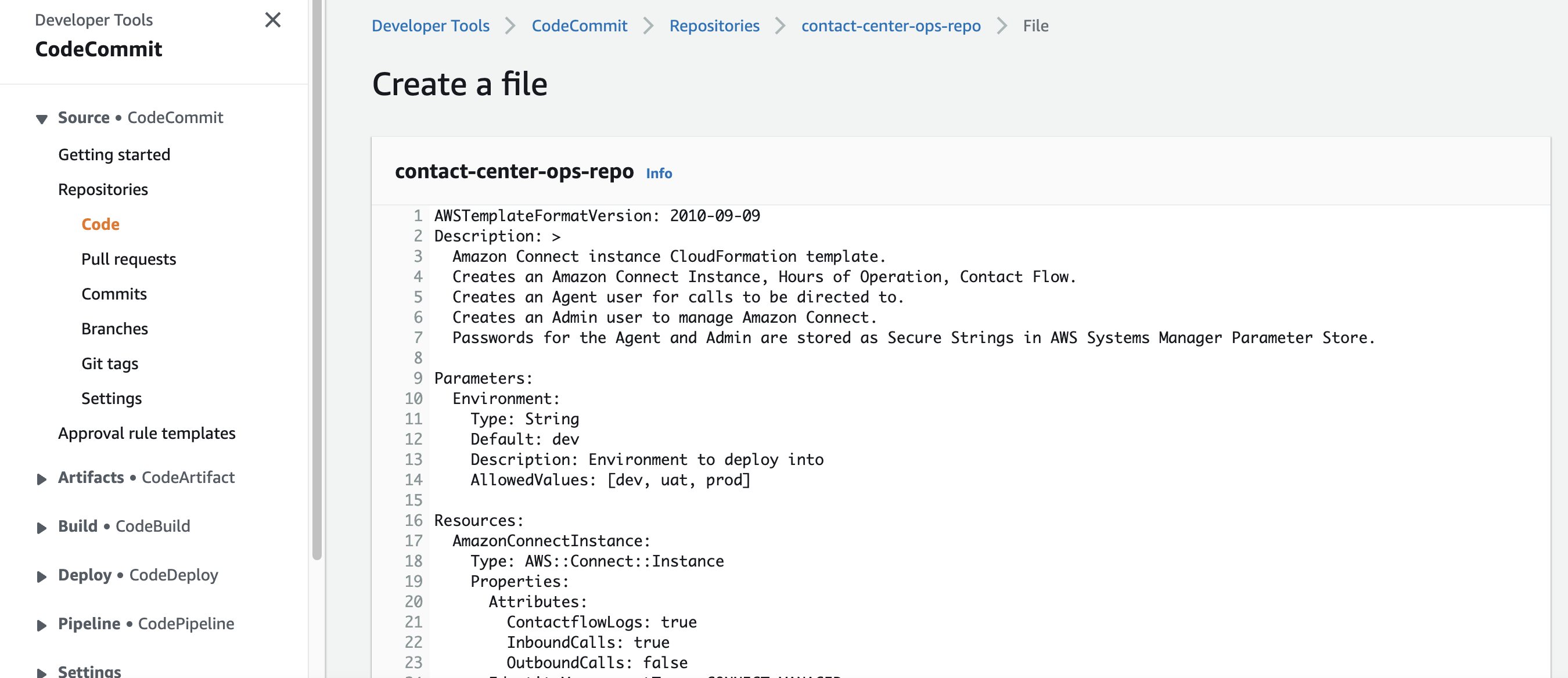This screenshot has height=678, width=1568.
Task: Click 'AmazonConnectInstance:' line
Action: [x=552, y=540]
